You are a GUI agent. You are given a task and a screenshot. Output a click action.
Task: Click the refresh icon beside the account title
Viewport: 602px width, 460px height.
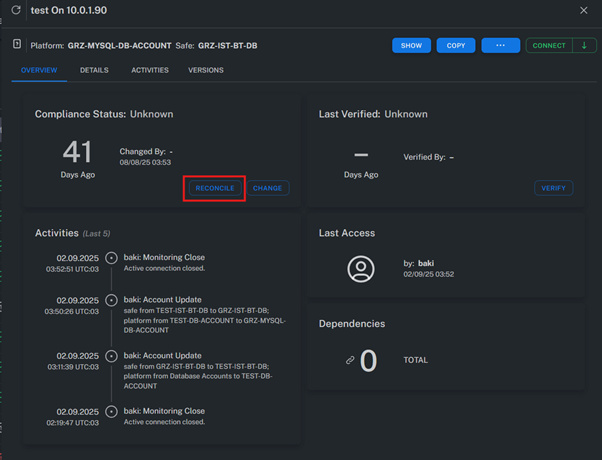point(16,10)
